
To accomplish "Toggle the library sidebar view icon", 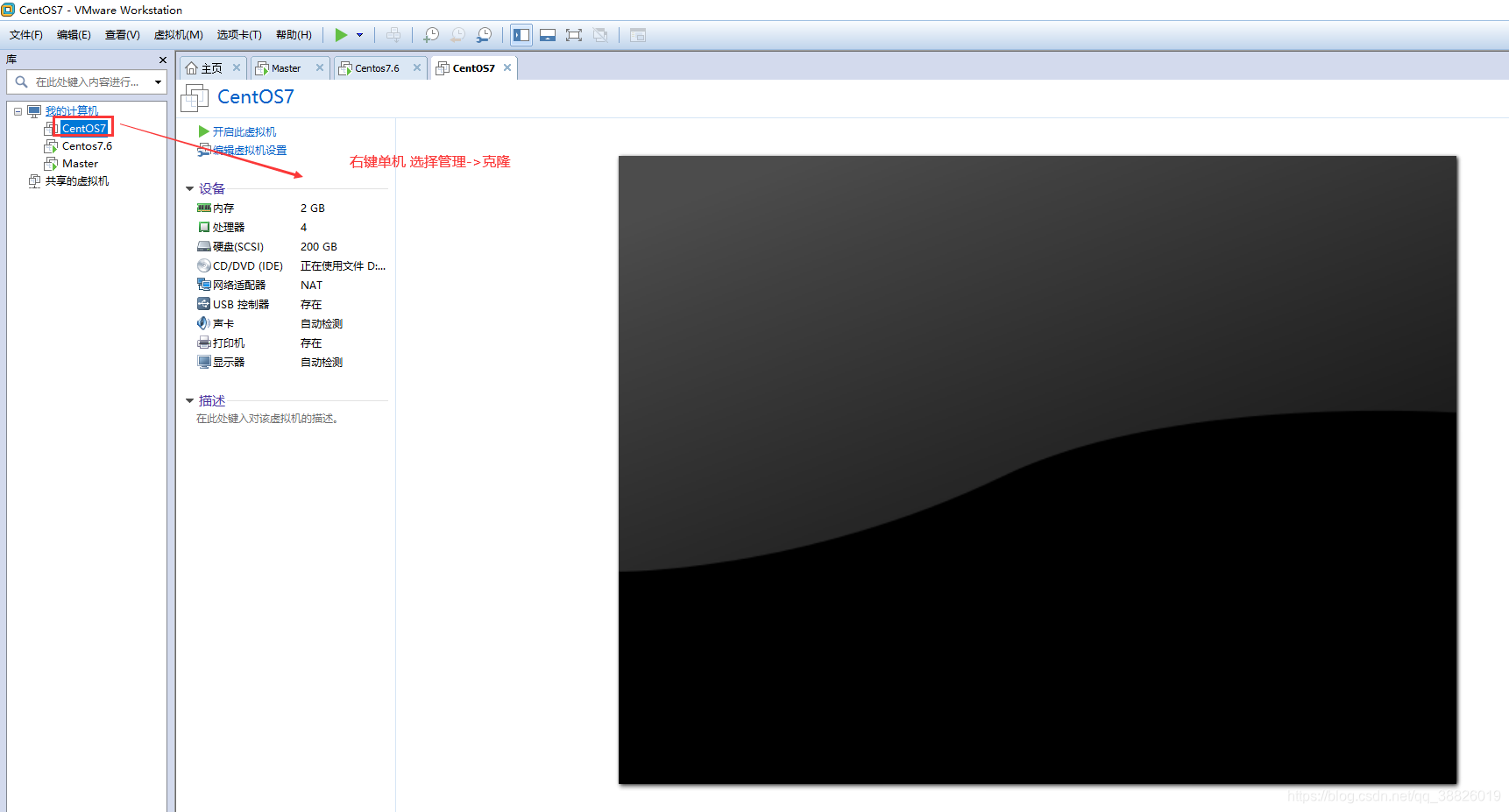I will pyautogui.click(x=521, y=35).
